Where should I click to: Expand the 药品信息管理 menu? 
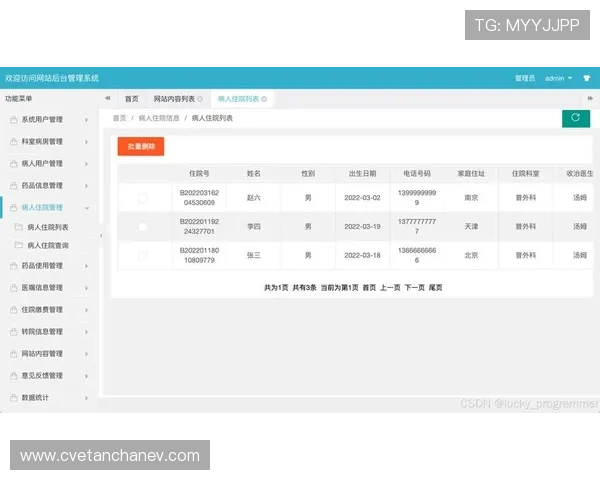pos(48,186)
